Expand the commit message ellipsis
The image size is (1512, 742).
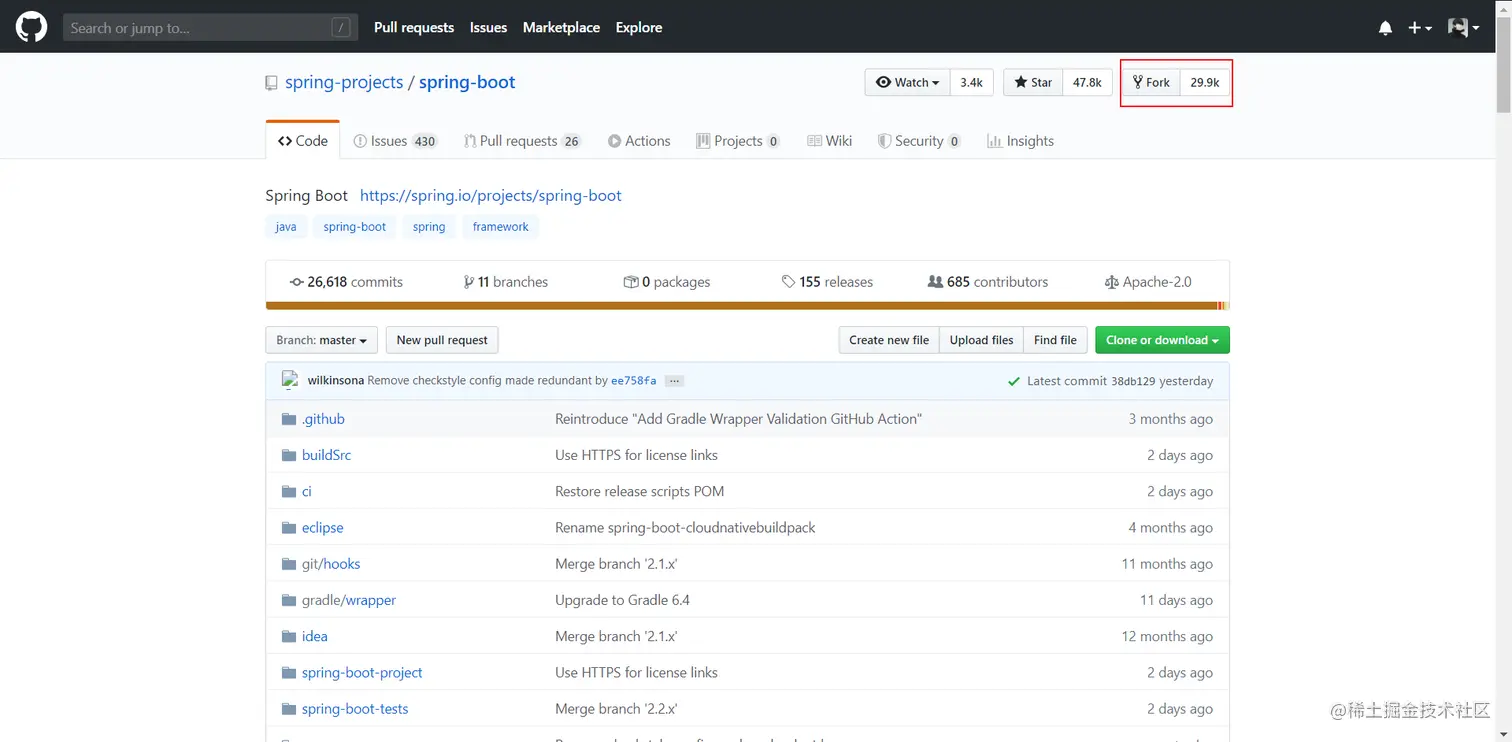(x=674, y=381)
